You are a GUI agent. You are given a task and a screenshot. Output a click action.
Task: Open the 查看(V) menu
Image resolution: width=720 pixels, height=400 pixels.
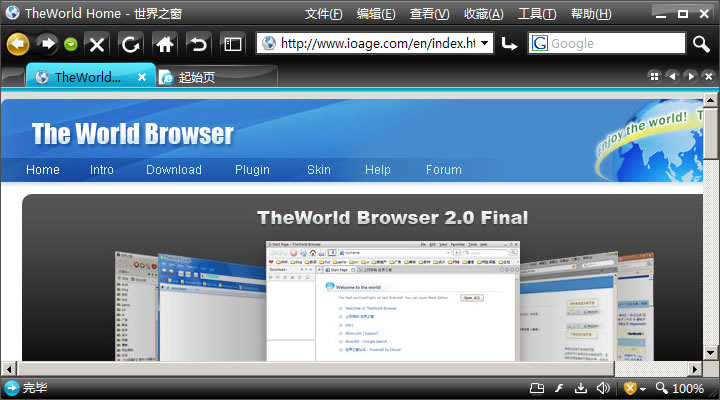(x=429, y=14)
